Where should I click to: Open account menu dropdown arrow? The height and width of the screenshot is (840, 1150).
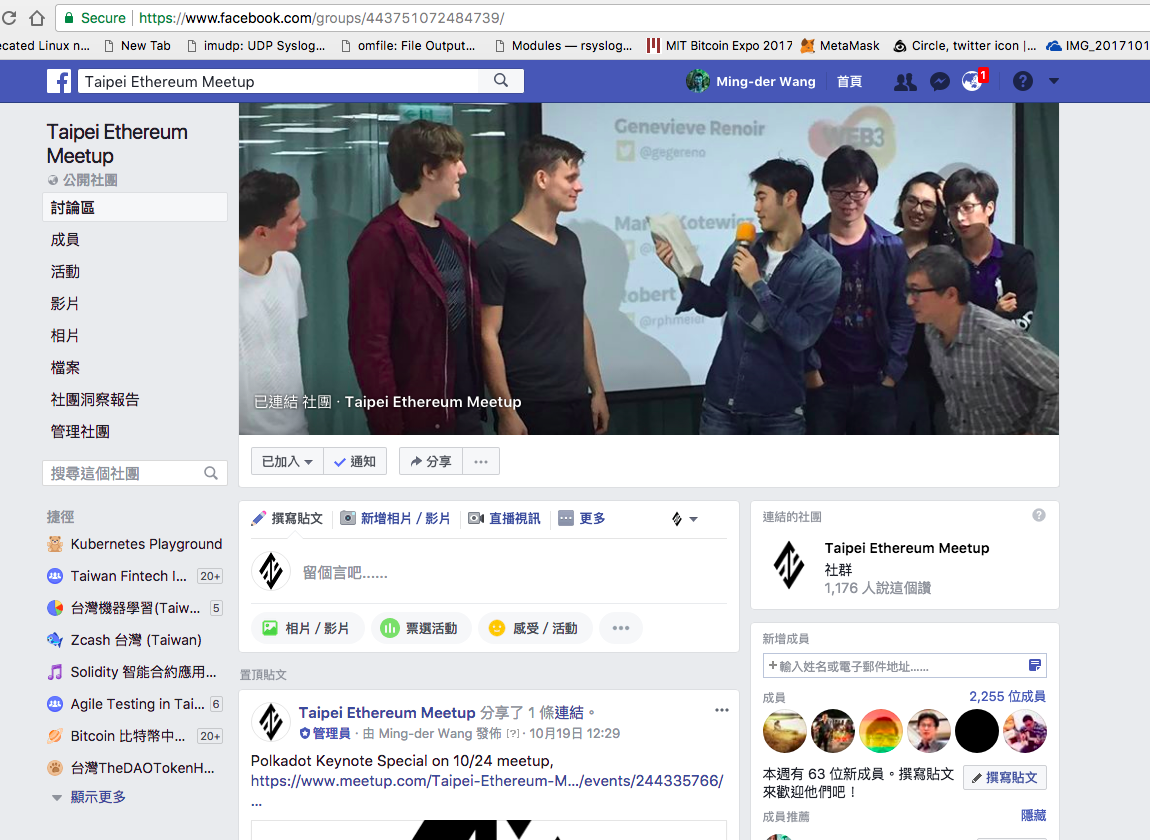(x=1054, y=81)
